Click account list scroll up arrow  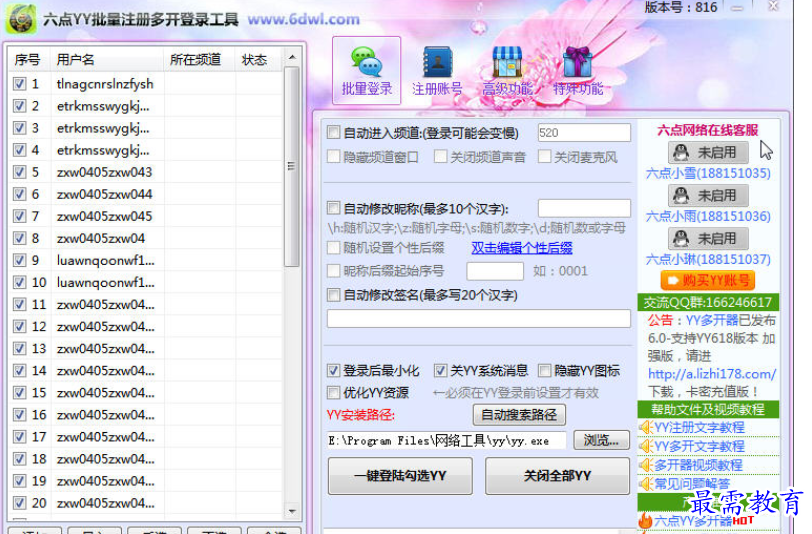pyautogui.click(x=292, y=57)
